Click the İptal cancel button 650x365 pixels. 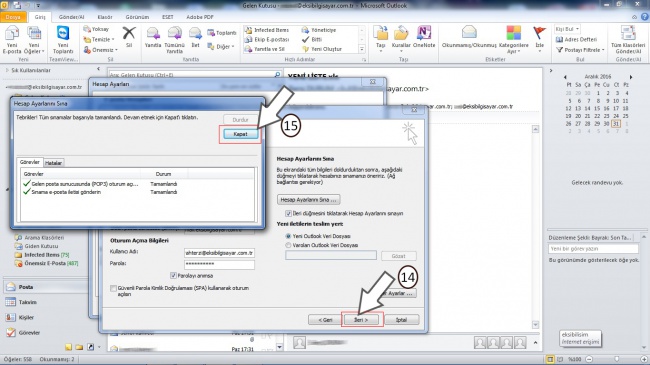pyautogui.click(x=401, y=320)
